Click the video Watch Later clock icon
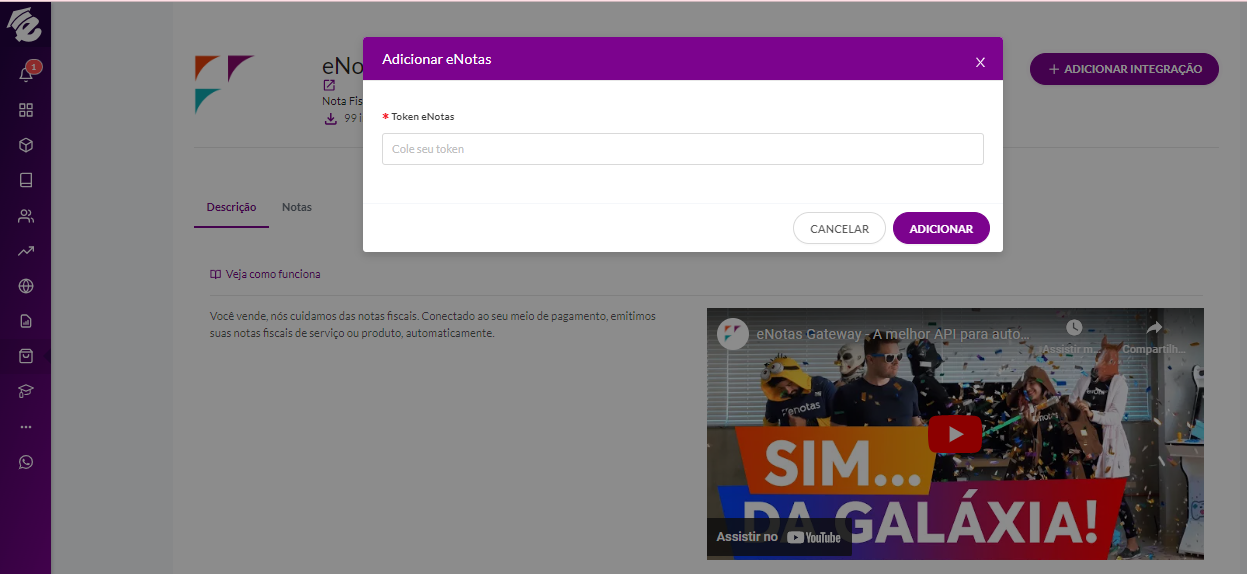The width and height of the screenshot is (1247, 574). [1073, 328]
